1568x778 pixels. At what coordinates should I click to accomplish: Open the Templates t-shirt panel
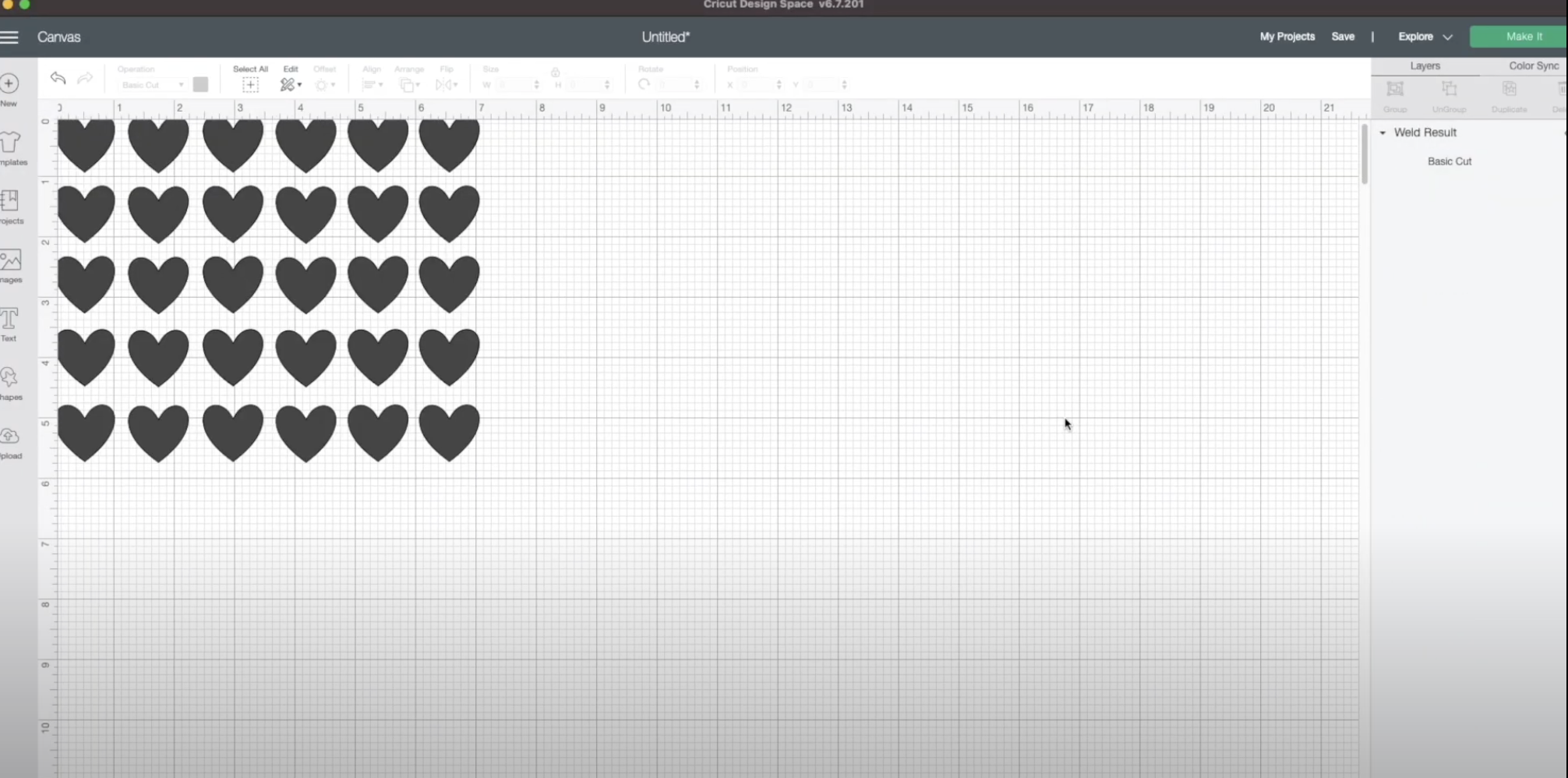point(11,148)
